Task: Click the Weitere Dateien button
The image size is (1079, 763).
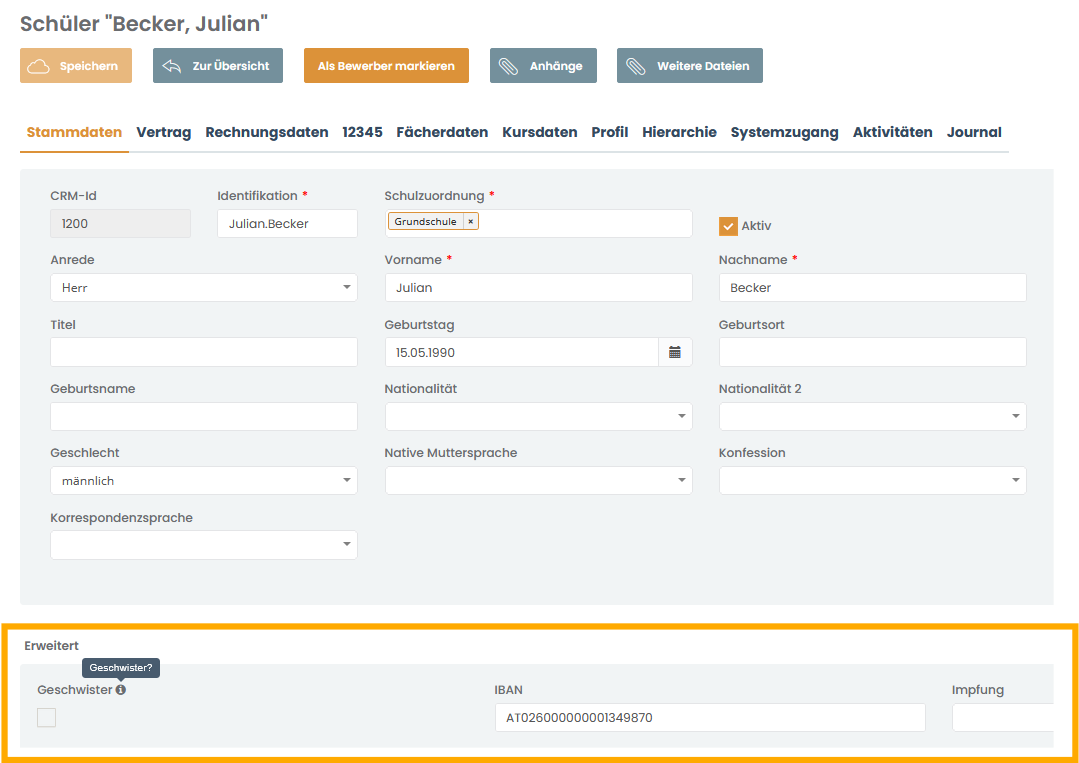Action: [x=690, y=65]
